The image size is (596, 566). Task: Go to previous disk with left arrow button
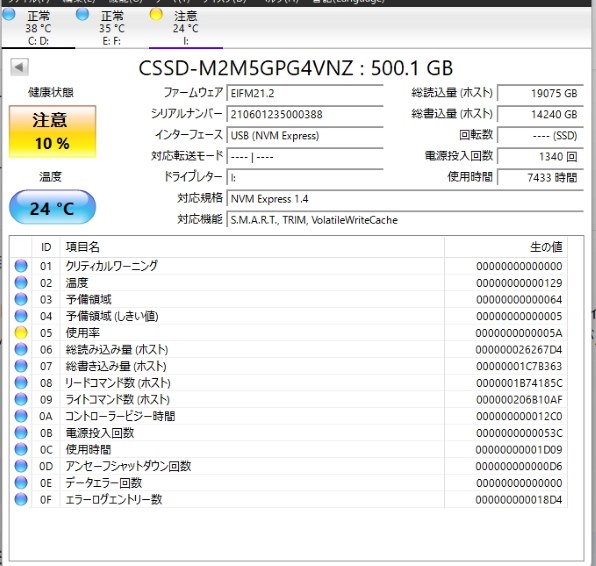tap(19, 67)
